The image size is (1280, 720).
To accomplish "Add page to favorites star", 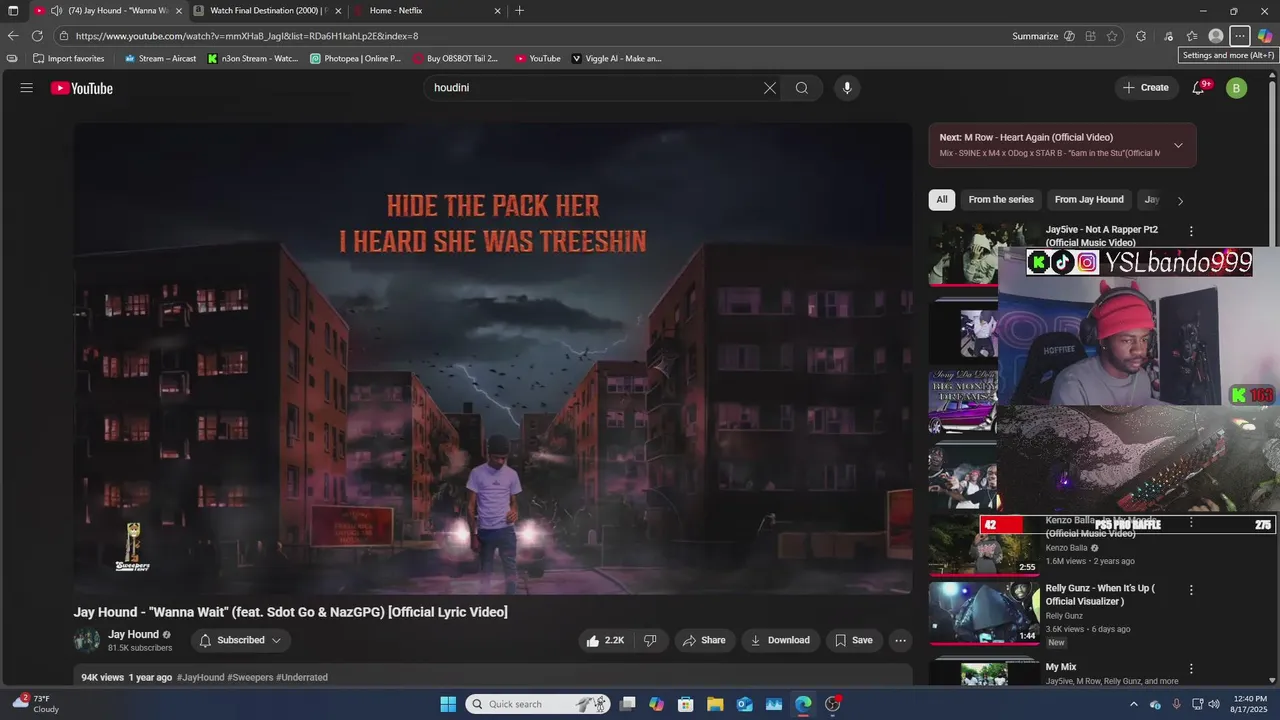I will pos(1112,36).
